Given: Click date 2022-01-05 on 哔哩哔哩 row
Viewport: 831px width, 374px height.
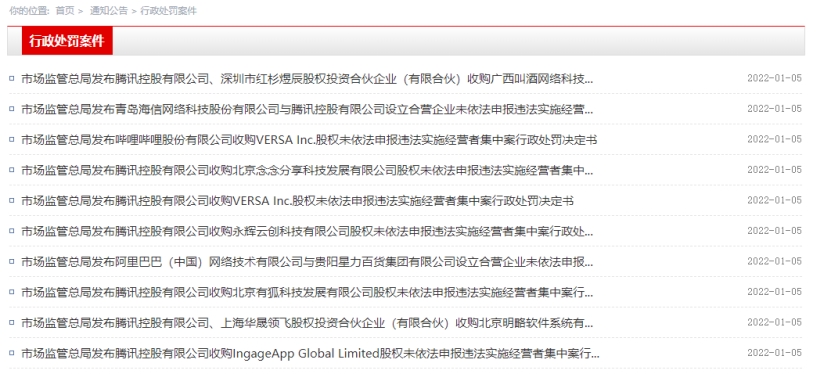Looking at the screenshot, I should [x=774, y=139].
